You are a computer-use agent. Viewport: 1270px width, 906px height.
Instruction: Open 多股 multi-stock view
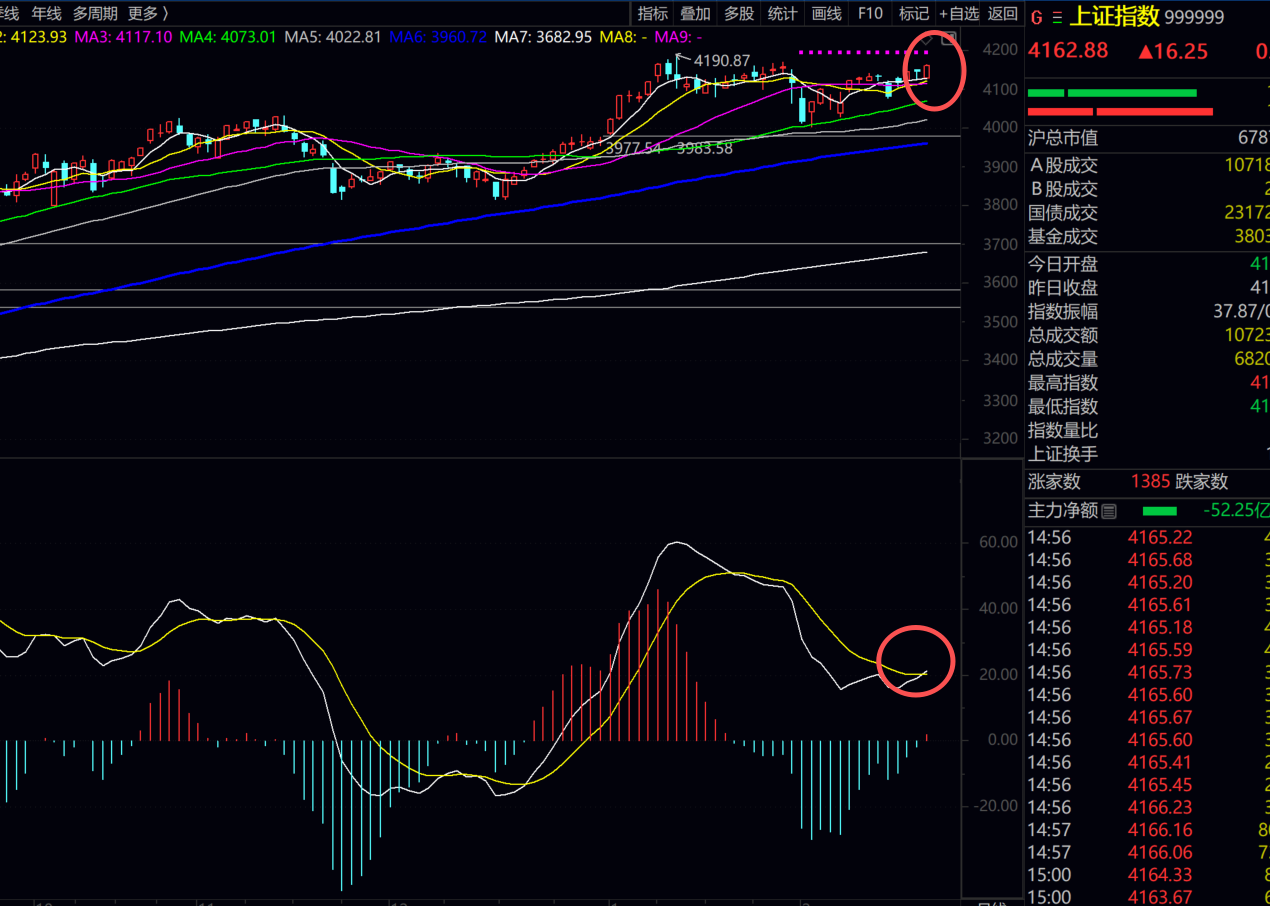tap(739, 13)
